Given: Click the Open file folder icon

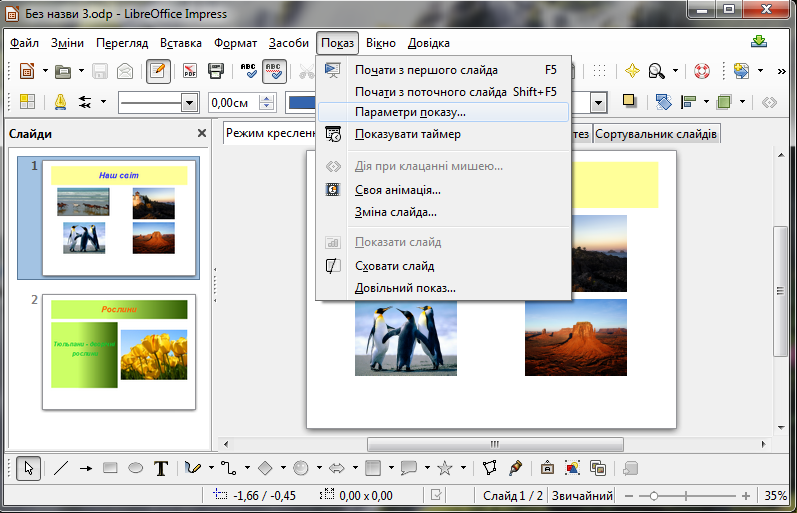Looking at the screenshot, I should click(x=63, y=71).
